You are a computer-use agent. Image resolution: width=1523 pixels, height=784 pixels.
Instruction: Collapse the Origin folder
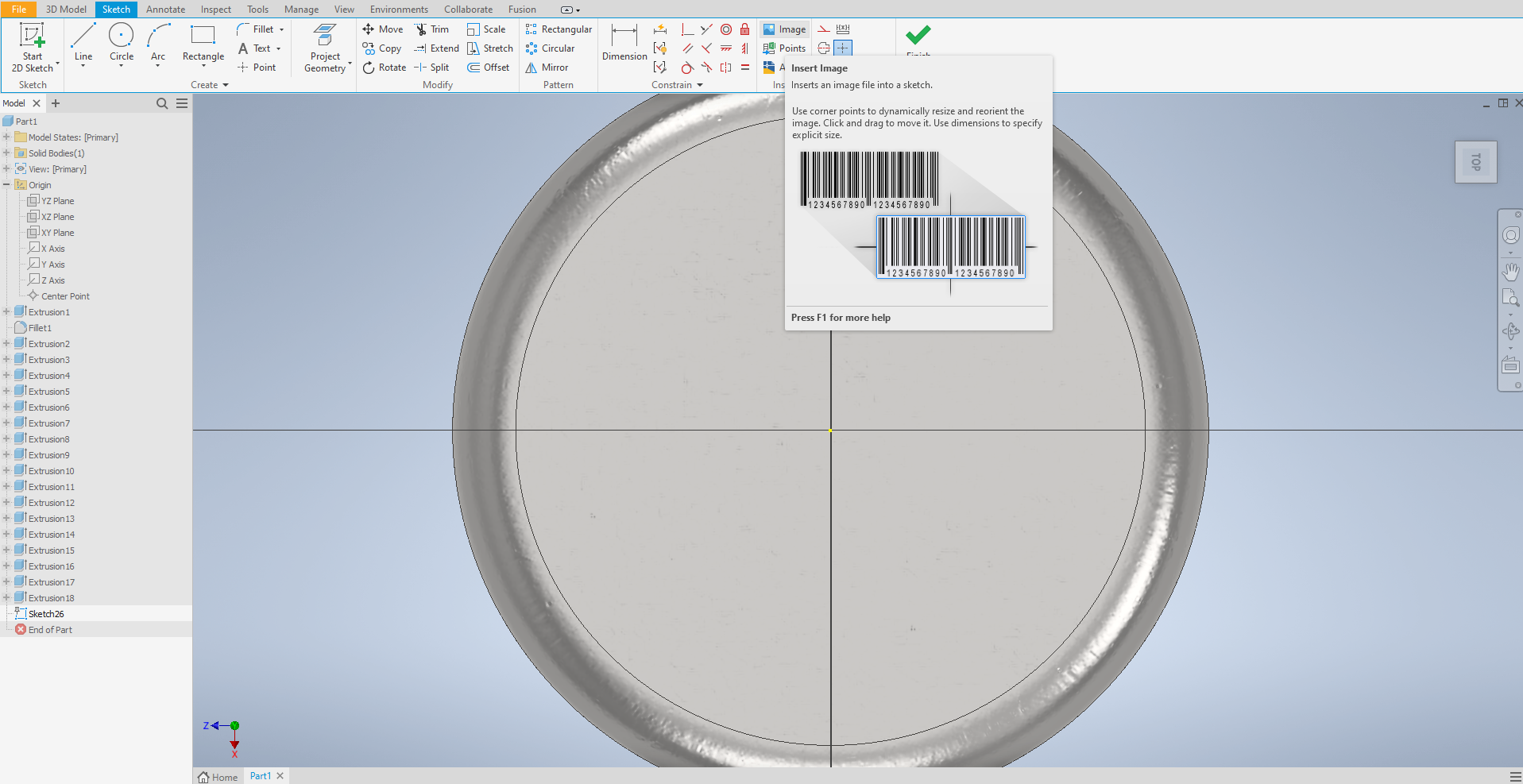pyautogui.click(x=6, y=185)
